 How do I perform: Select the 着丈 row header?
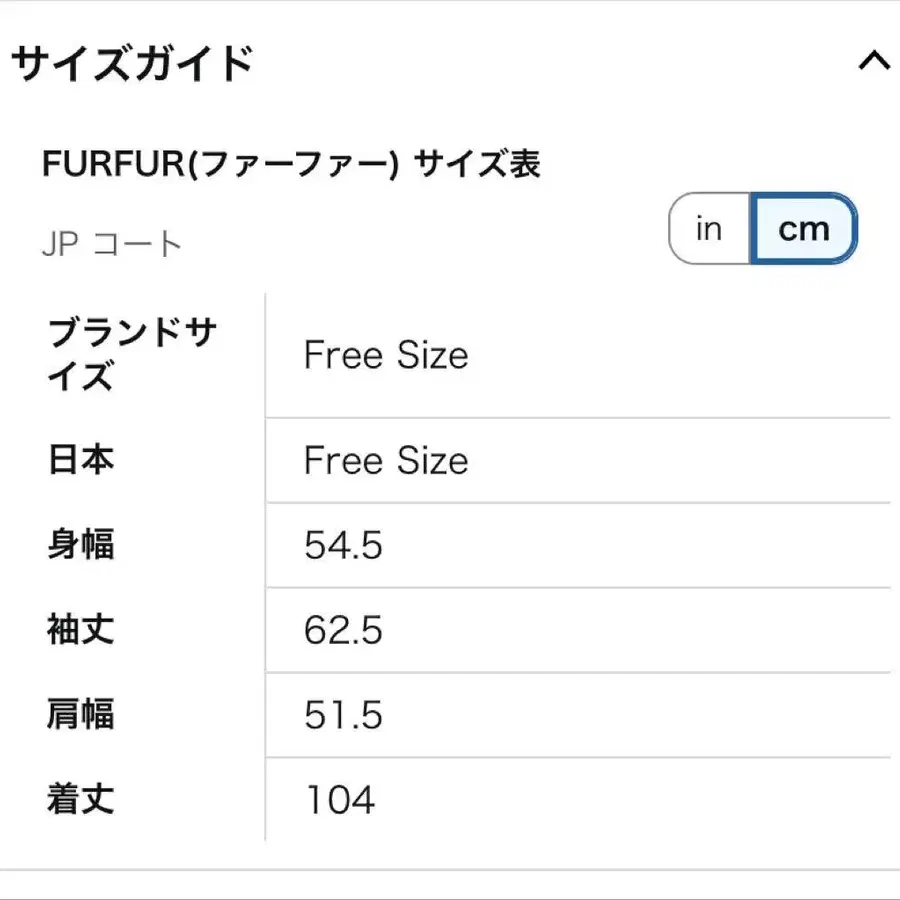pos(81,800)
